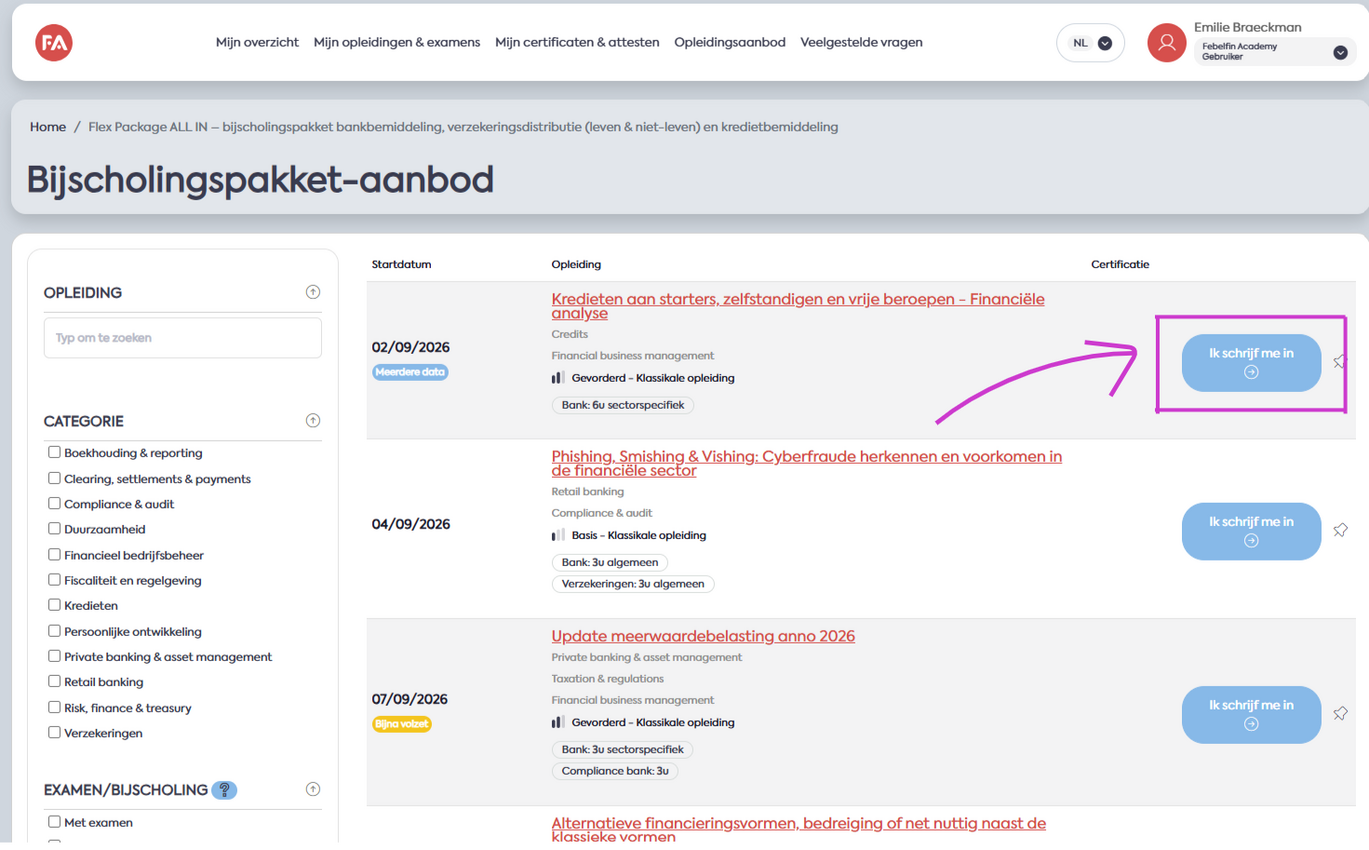Screen dimensions: 1369x850
Task: Enroll in the Kredieten aan starters course
Action: tap(1251, 362)
